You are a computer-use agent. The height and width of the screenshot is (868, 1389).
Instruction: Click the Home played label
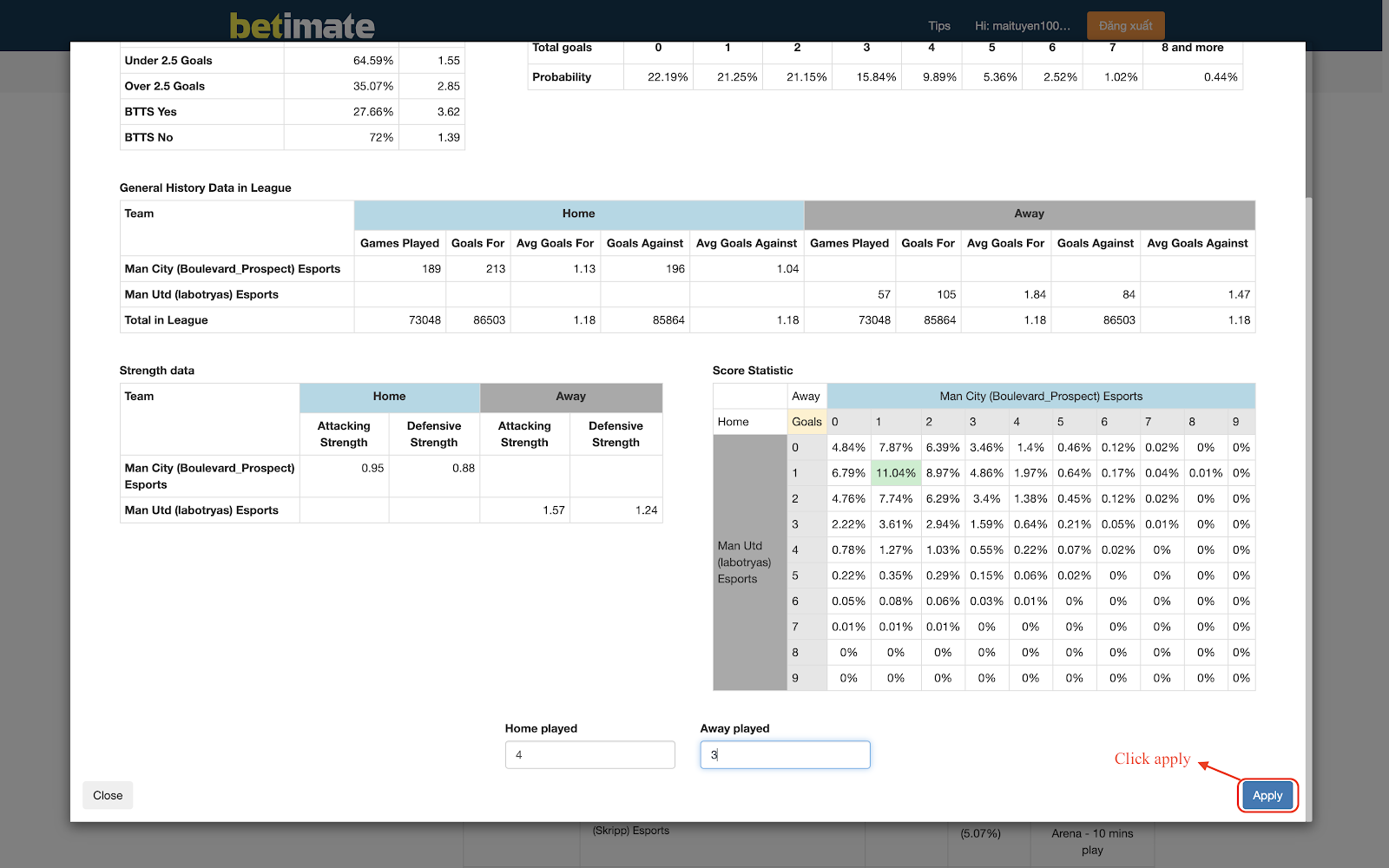[x=541, y=728]
